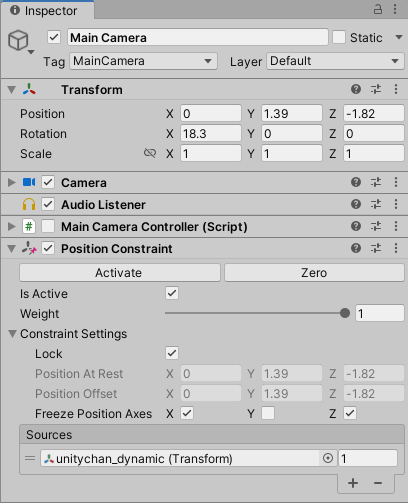Collapse the Constraint Settings foldout
This screenshot has height=503, width=408.
click(x=12, y=334)
